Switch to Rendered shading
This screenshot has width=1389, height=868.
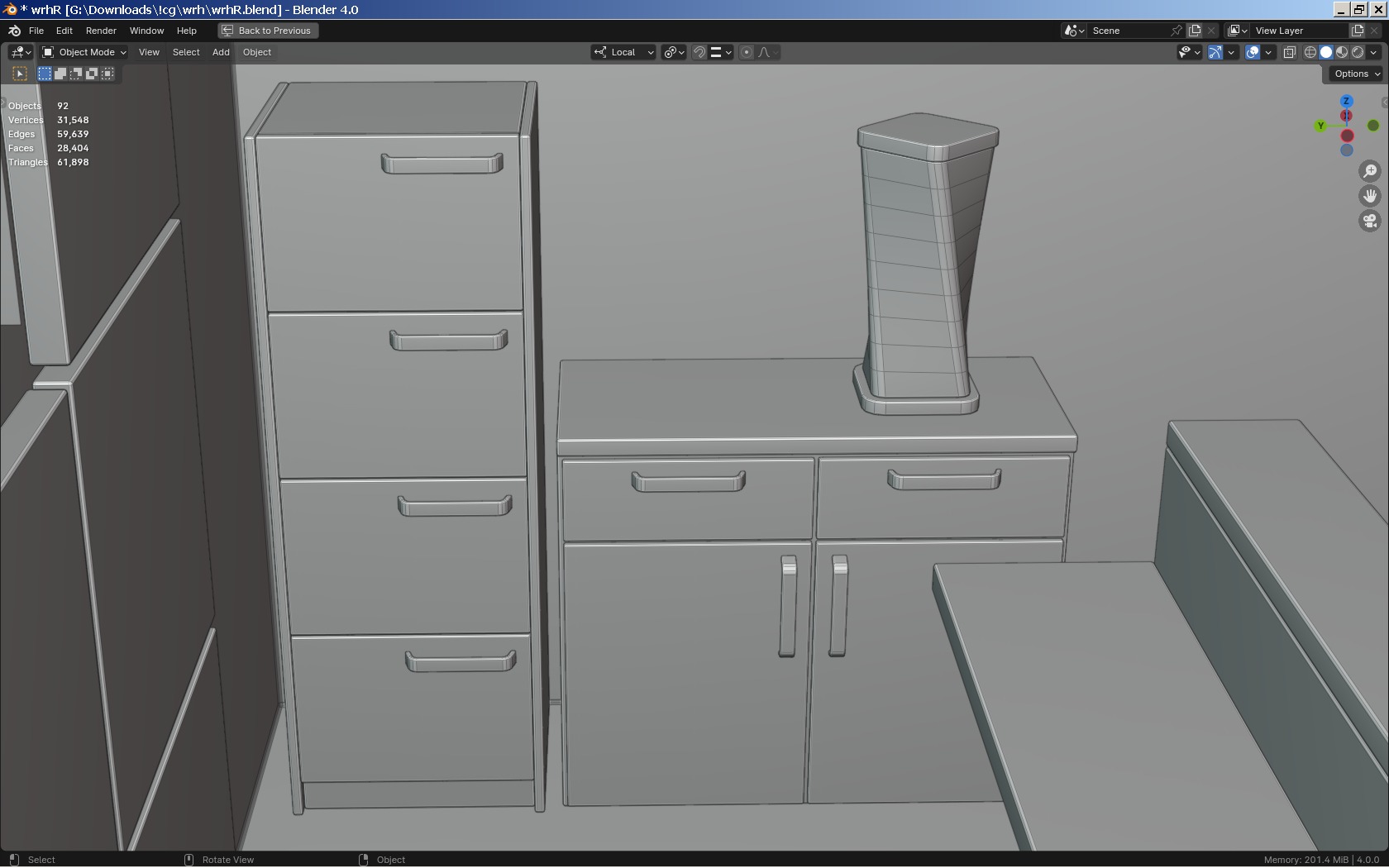pyautogui.click(x=1358, y=52)
